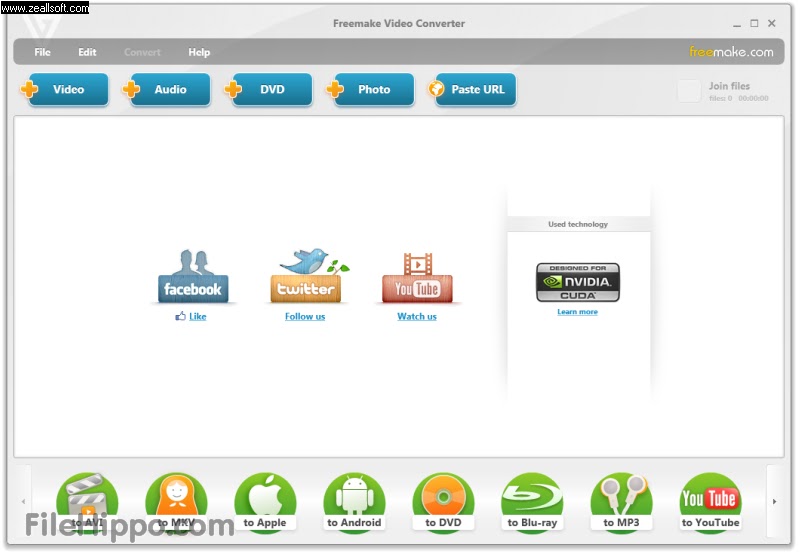The height and width of the screenshot is (555, 803).
Task: Open the File menu
Action: tap(43, 52)
